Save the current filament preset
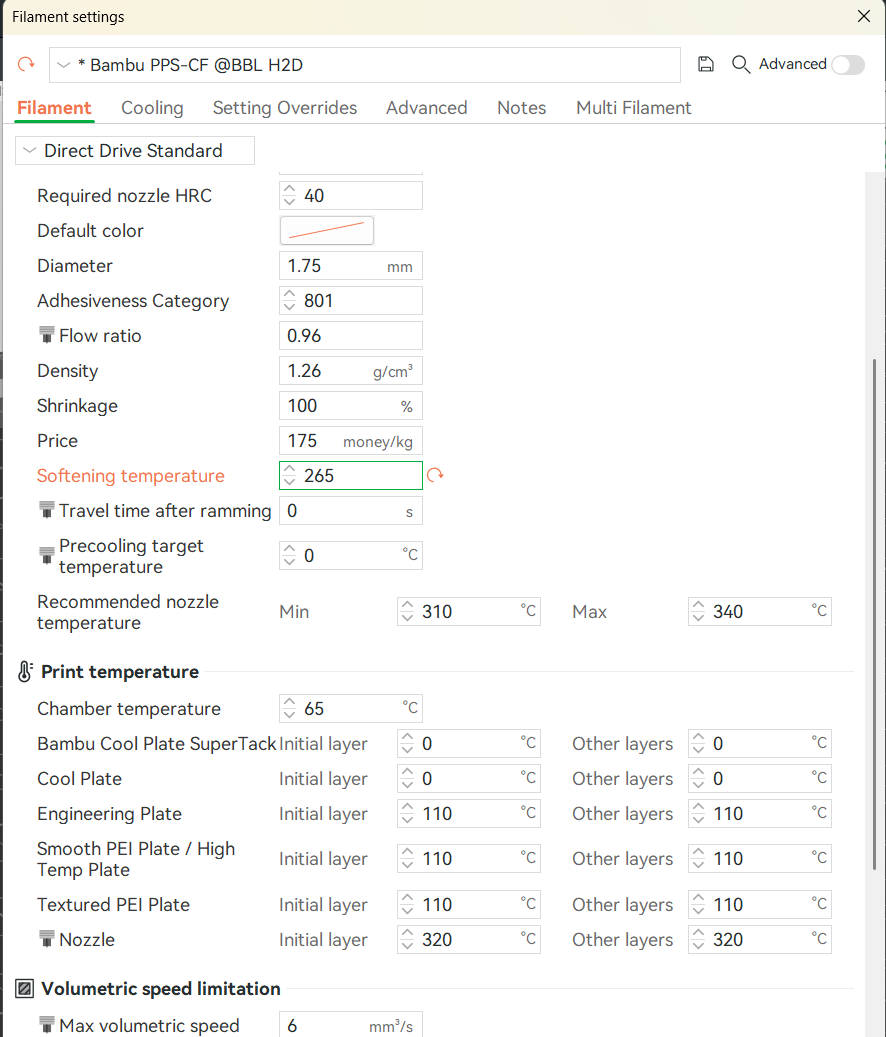The image size is (886, 1037). [705, 64]
